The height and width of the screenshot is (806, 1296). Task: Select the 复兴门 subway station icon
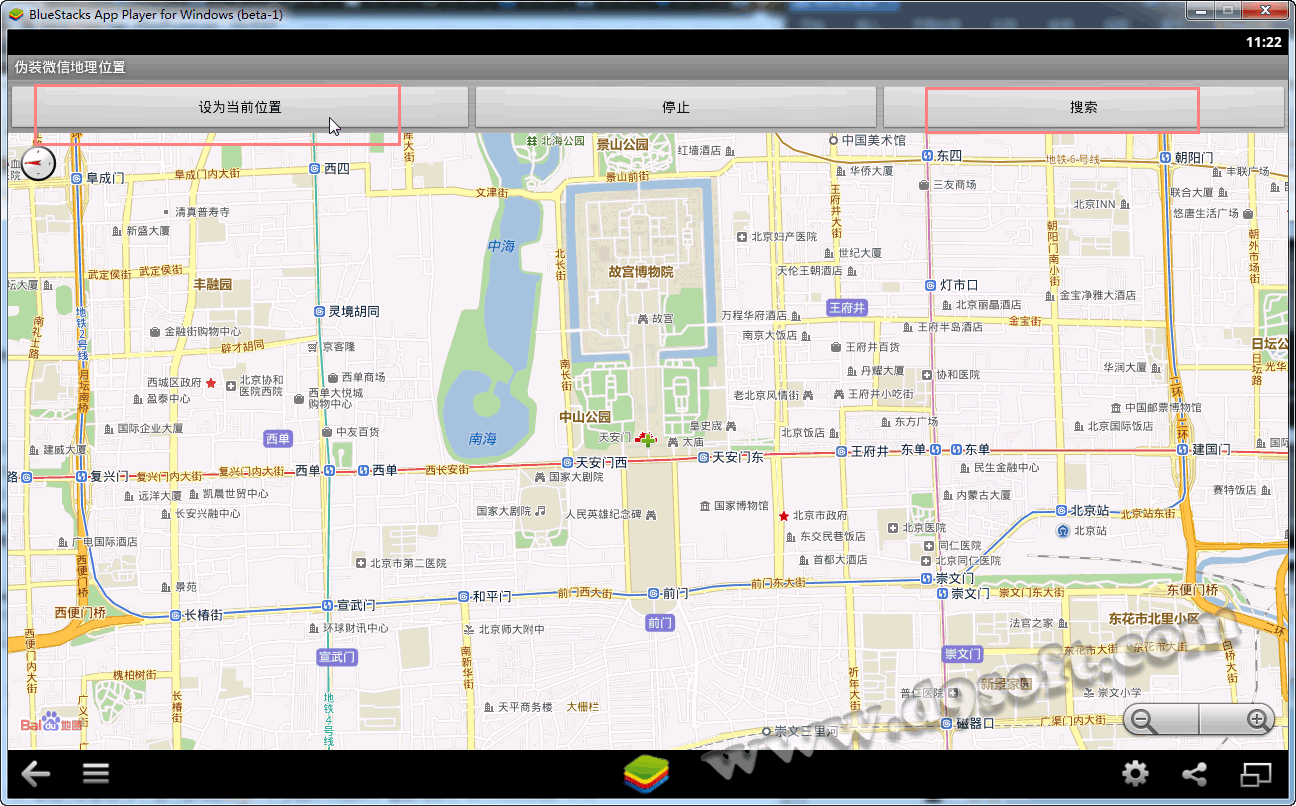[81, 477]
